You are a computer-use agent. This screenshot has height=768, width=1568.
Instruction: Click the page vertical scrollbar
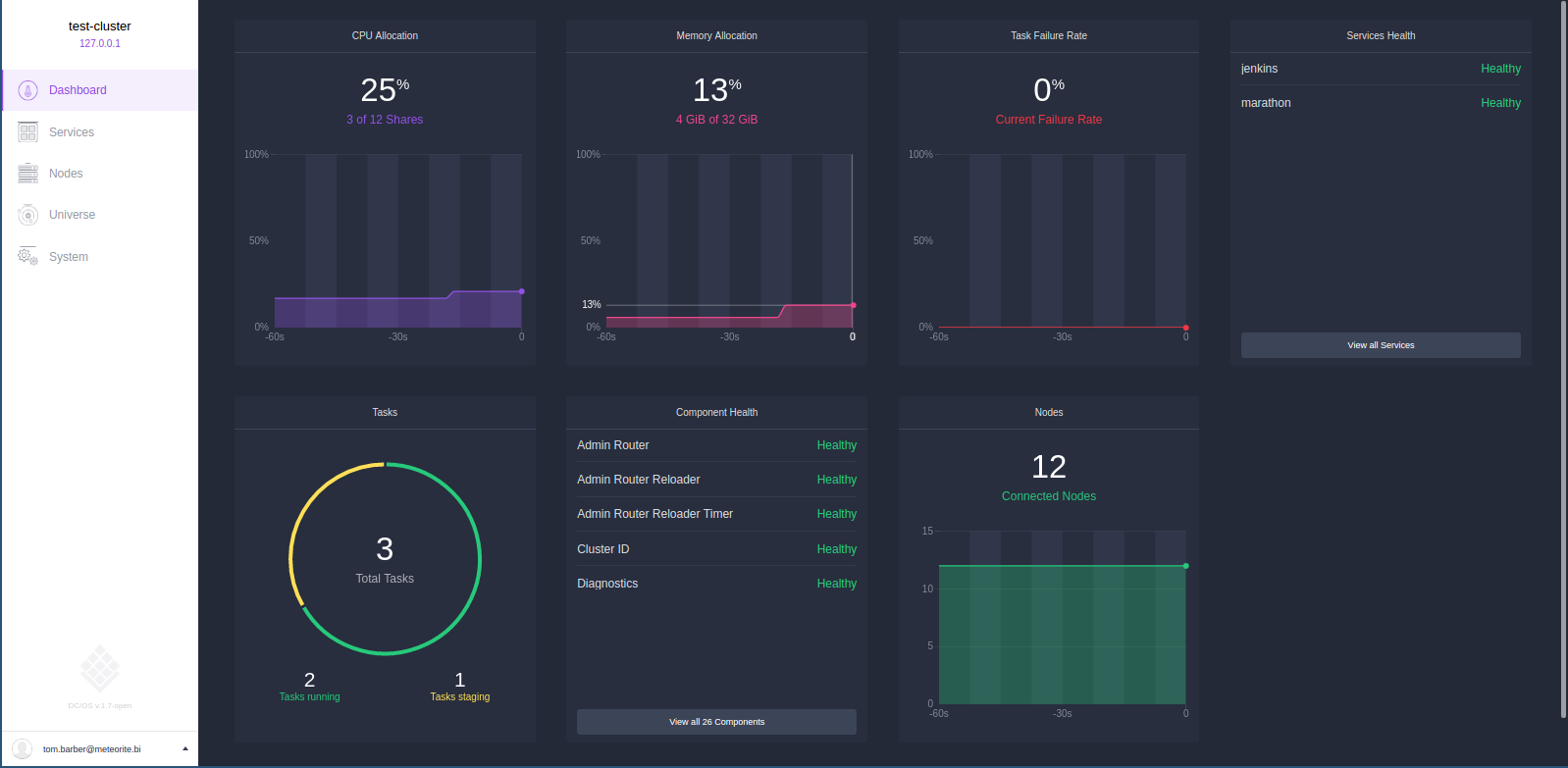[x=1563, y=359]
